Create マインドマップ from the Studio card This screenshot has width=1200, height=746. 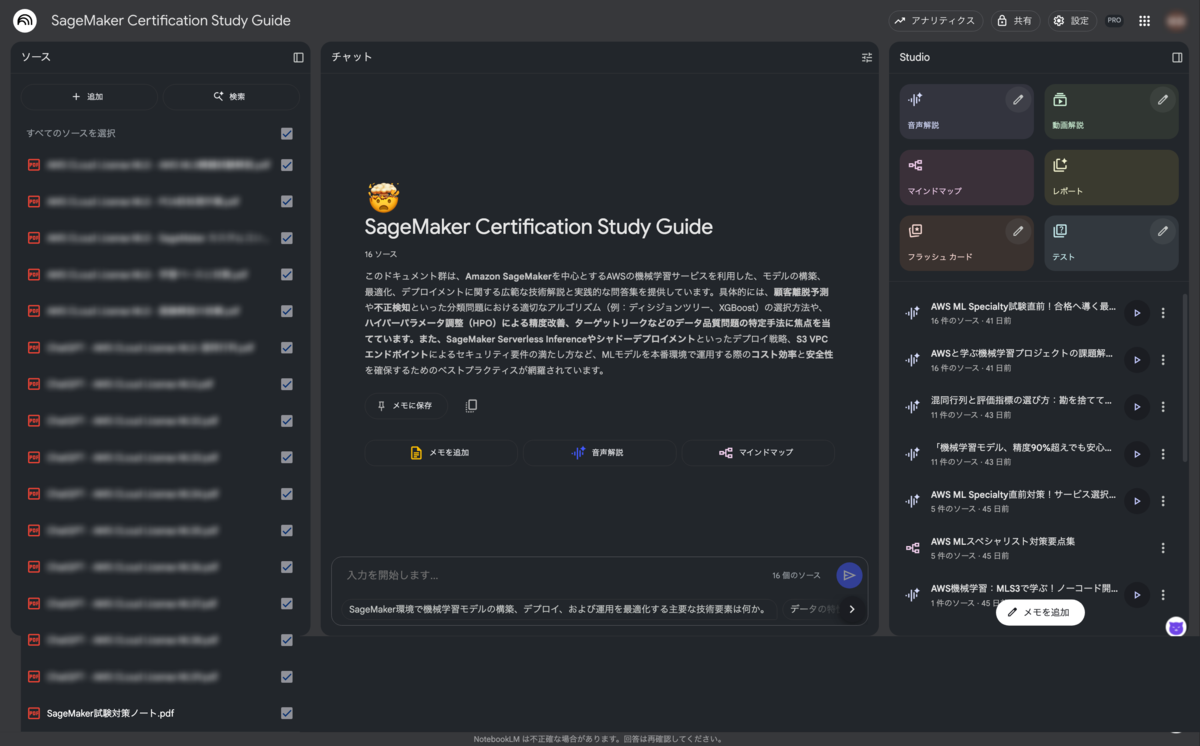(966, 177)
